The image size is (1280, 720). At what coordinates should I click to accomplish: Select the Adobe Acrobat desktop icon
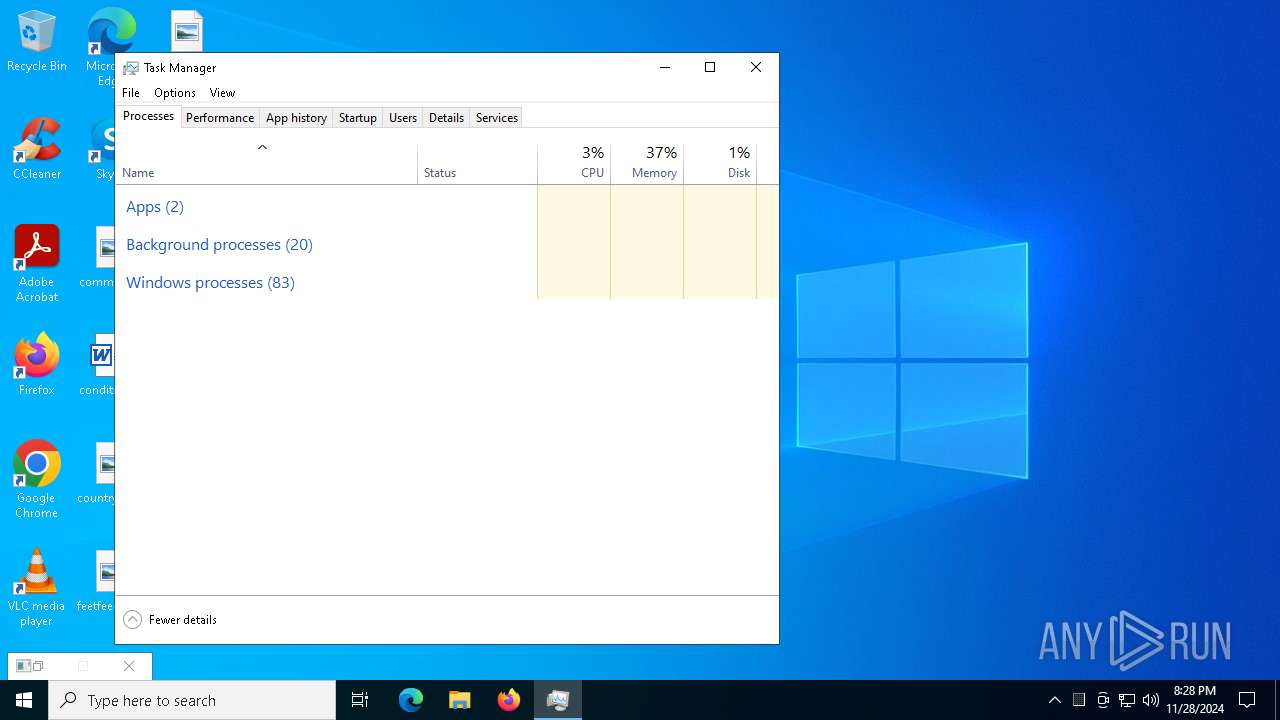click(x=37, y=263)
